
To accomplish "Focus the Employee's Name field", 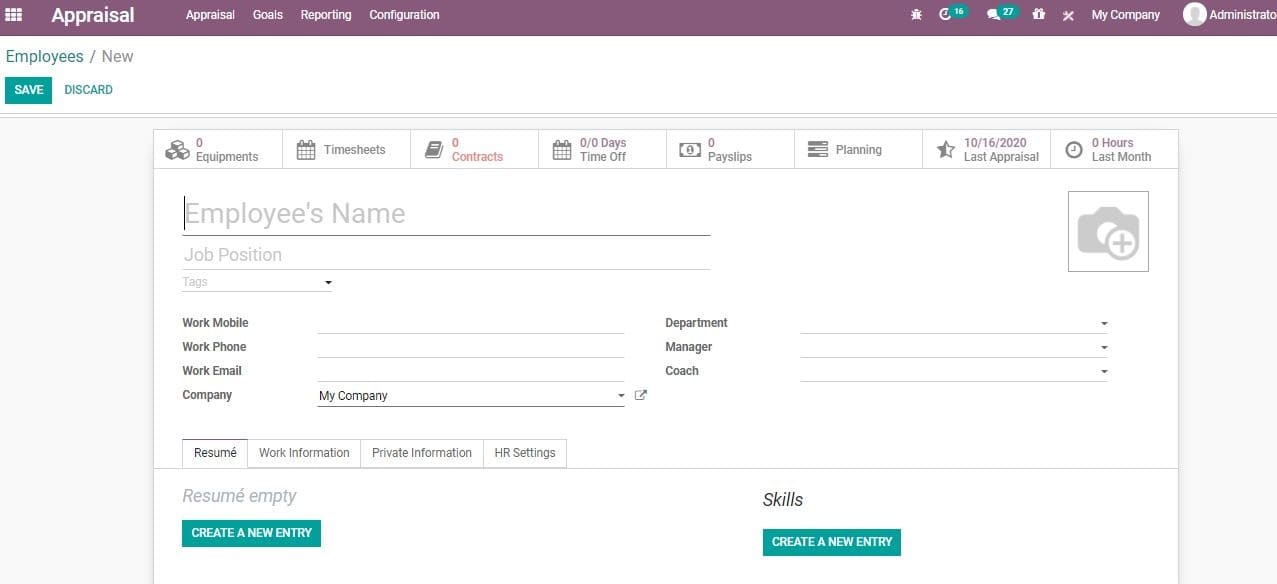I will (446, 214).
